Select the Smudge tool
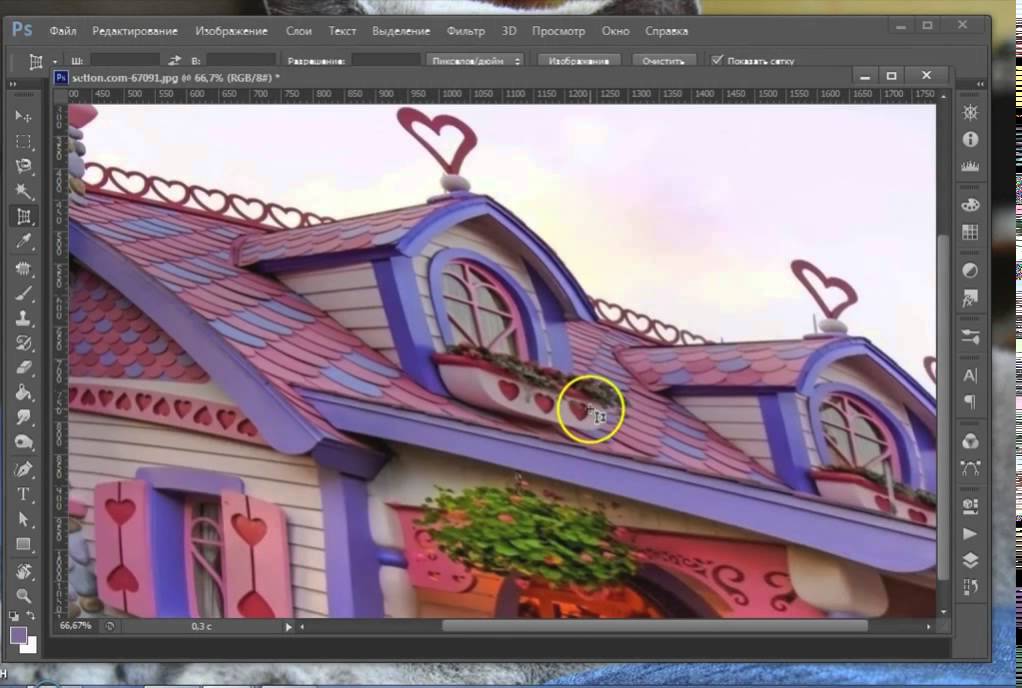The width and height of the screenshot is (1022, 688). (23, 417)
